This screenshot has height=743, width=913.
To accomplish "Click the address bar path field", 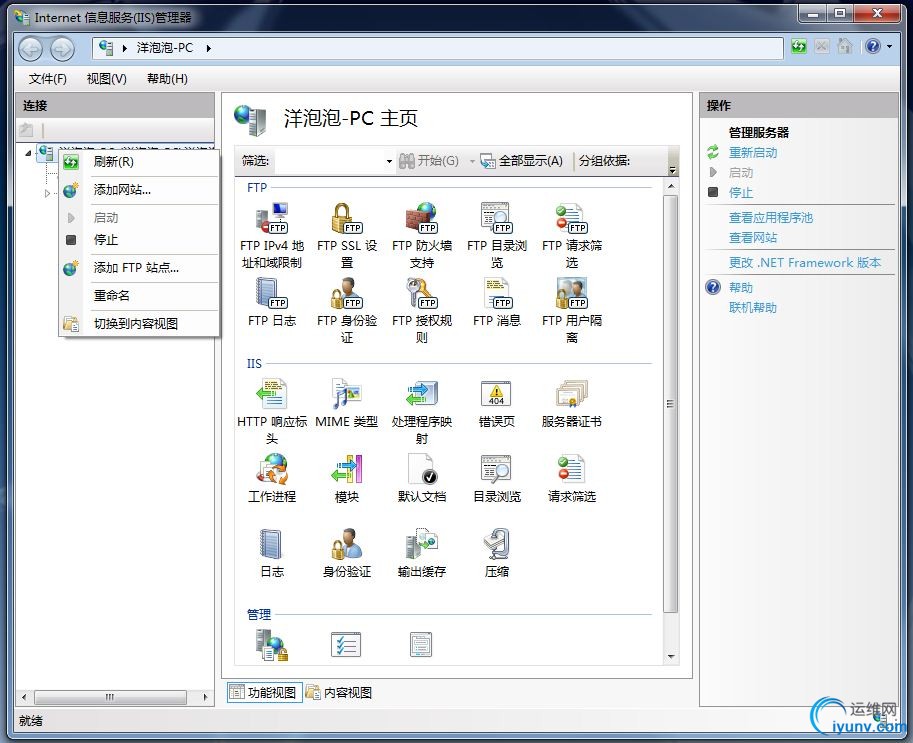I will 437,48.
